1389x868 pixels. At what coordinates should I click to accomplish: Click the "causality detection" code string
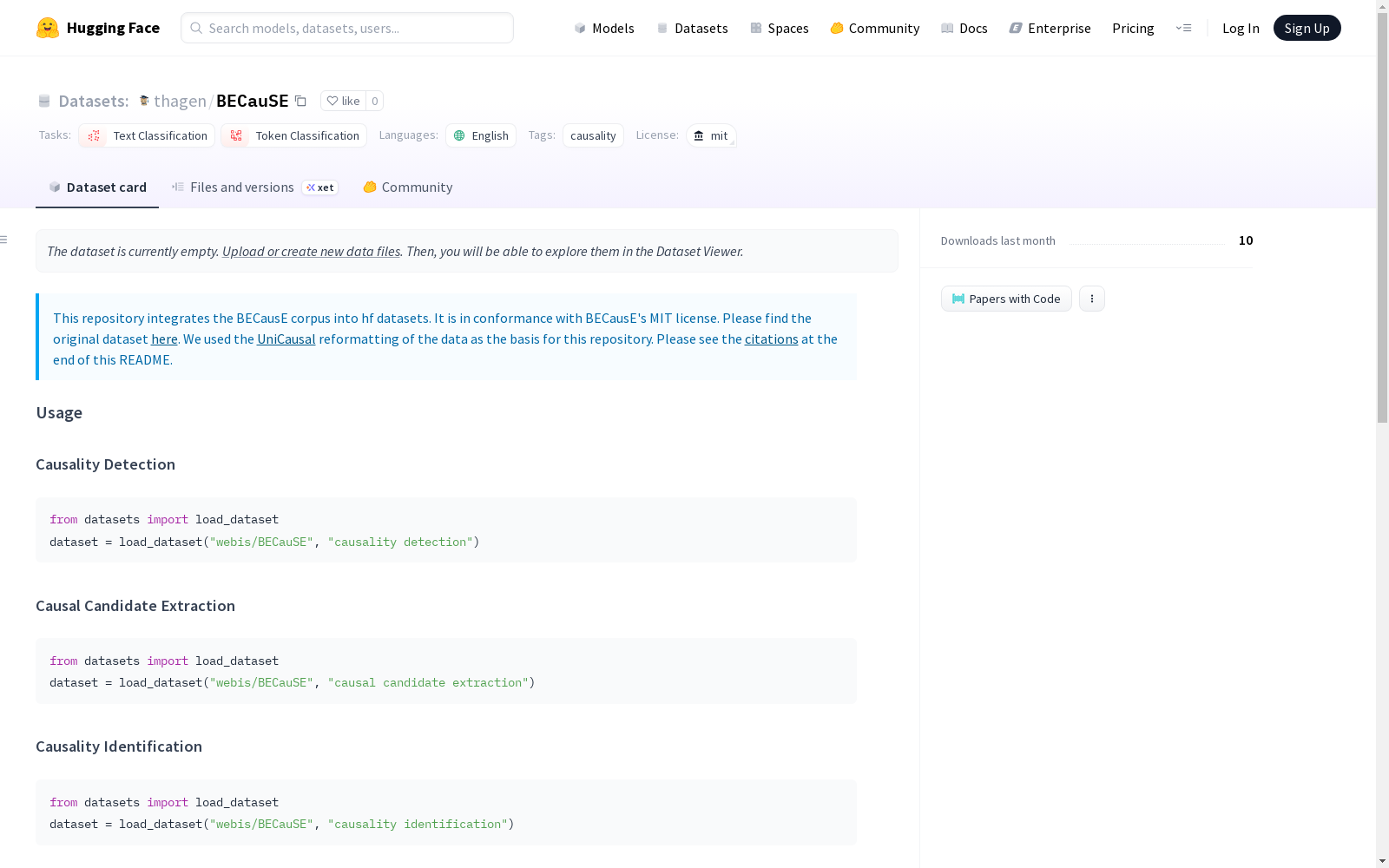(400, 542)
